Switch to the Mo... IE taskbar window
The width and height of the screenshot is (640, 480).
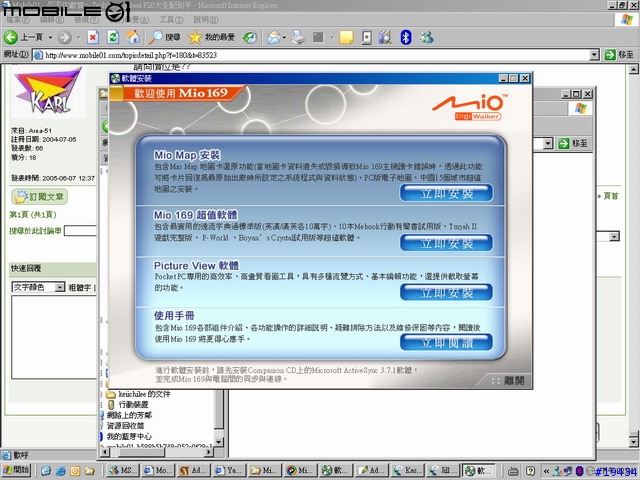coord(158,470)
